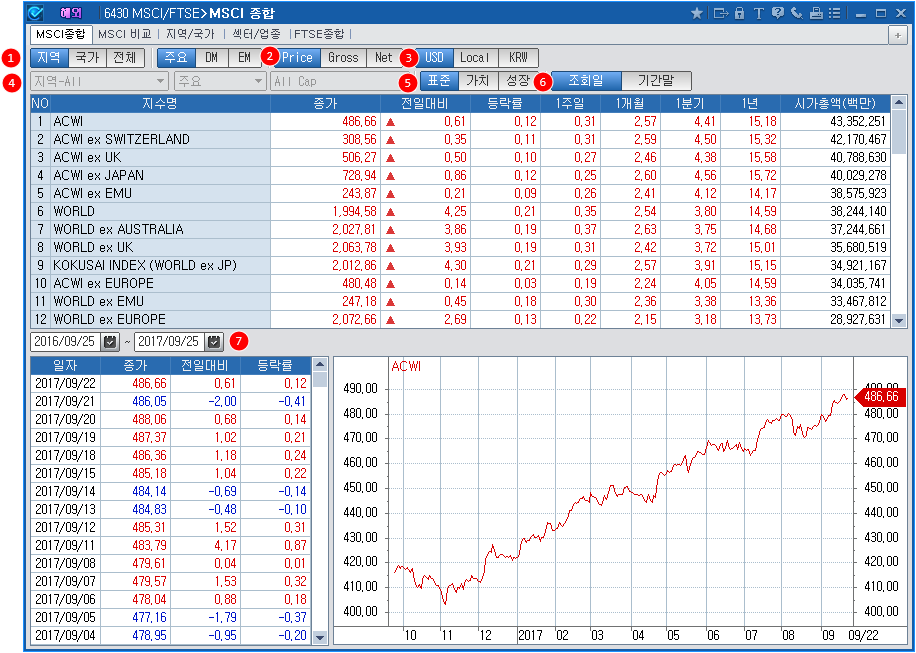Switch to the 섹터/업종 tab
Image resolution: width=916 pixels, height=653 pixels.
point(256,34)
